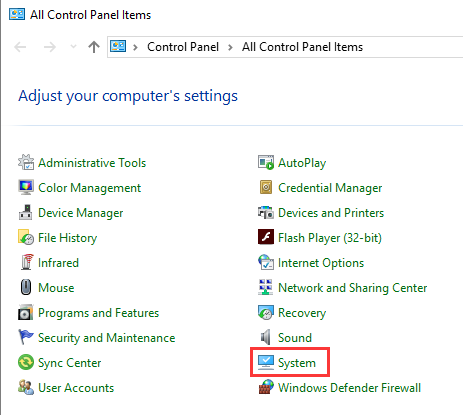Screen dimensions: 463x415
Task: Expand the chevron before Control Panel breadcrumb
Action: coord(135,47)
